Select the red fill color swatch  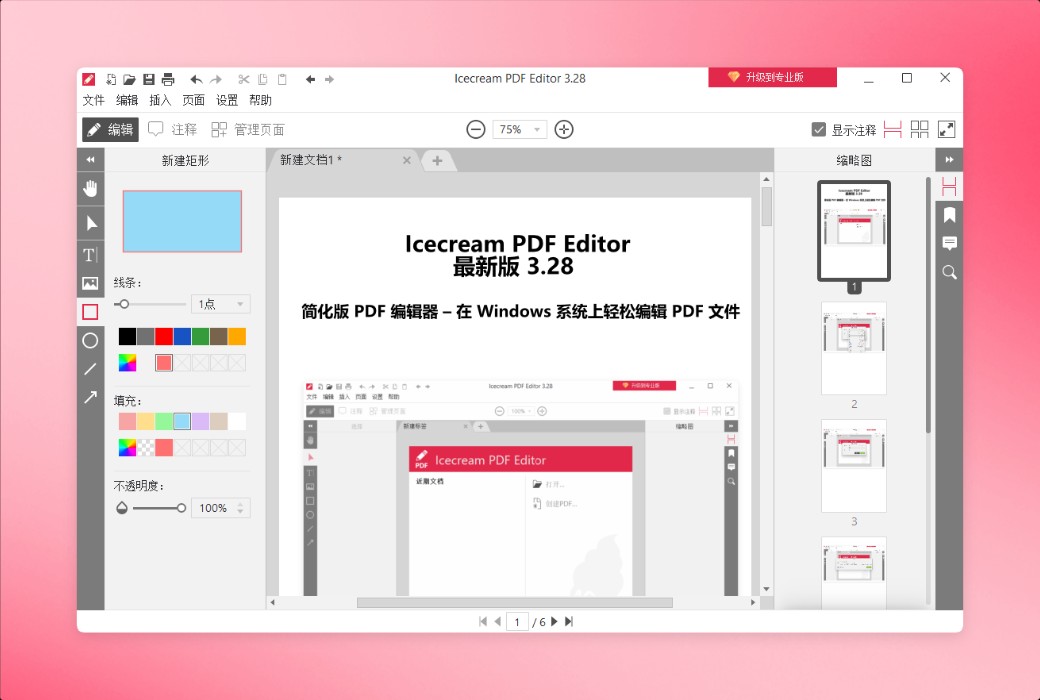tap(164, 447)
